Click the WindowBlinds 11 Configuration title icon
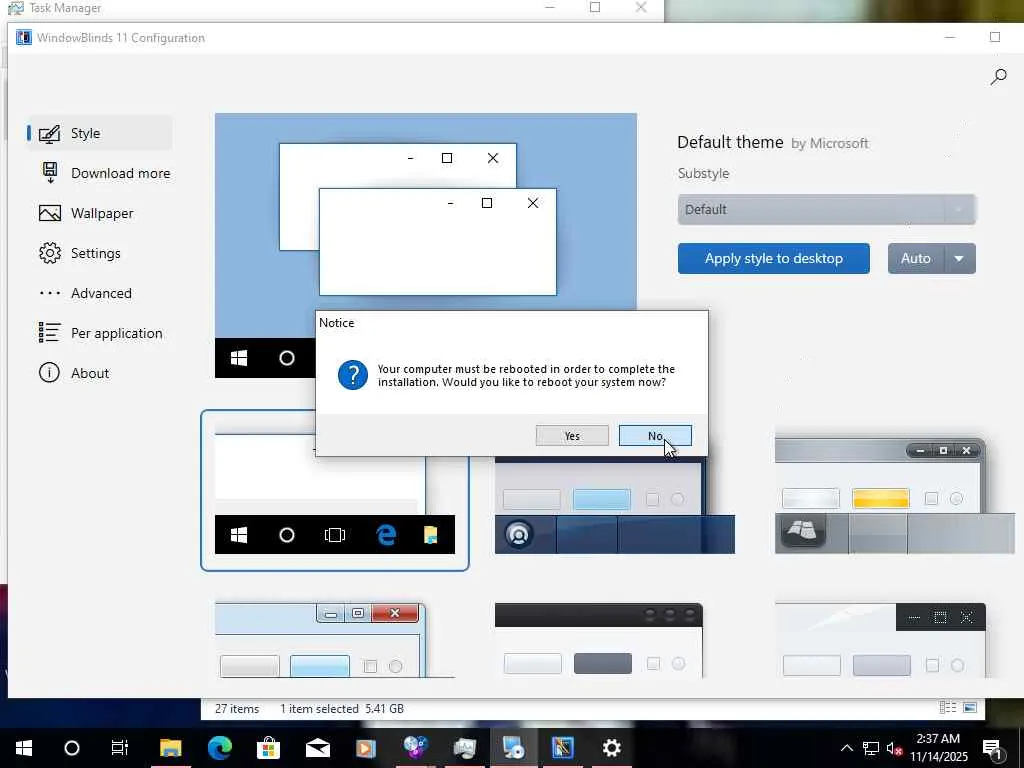This screenshot has width=1024, height=768. click(x=24, y=38)
